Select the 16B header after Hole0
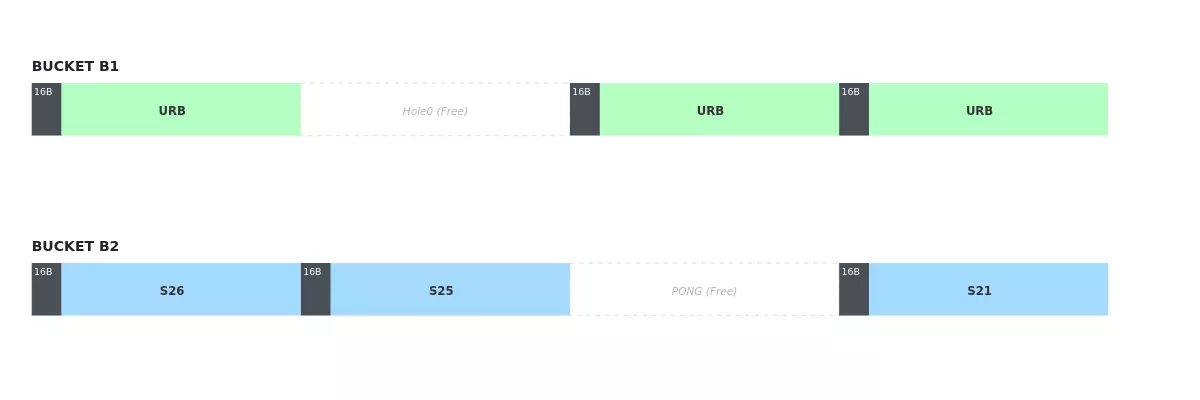Image resolution: width=1200 pixels, height=400 pixels. point(585,109)
